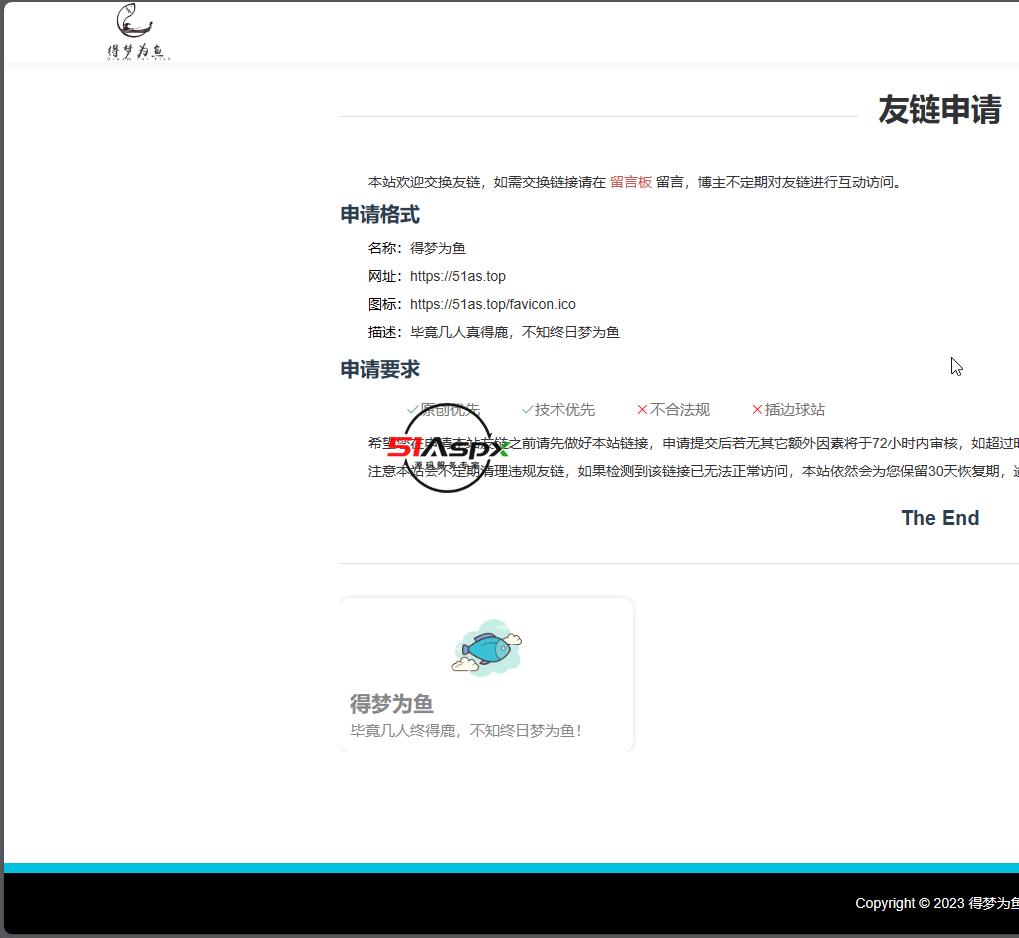Viewport: 1019px width, 938px height.
Task: Click the red cross beside 不合法规
Action: 641,409
